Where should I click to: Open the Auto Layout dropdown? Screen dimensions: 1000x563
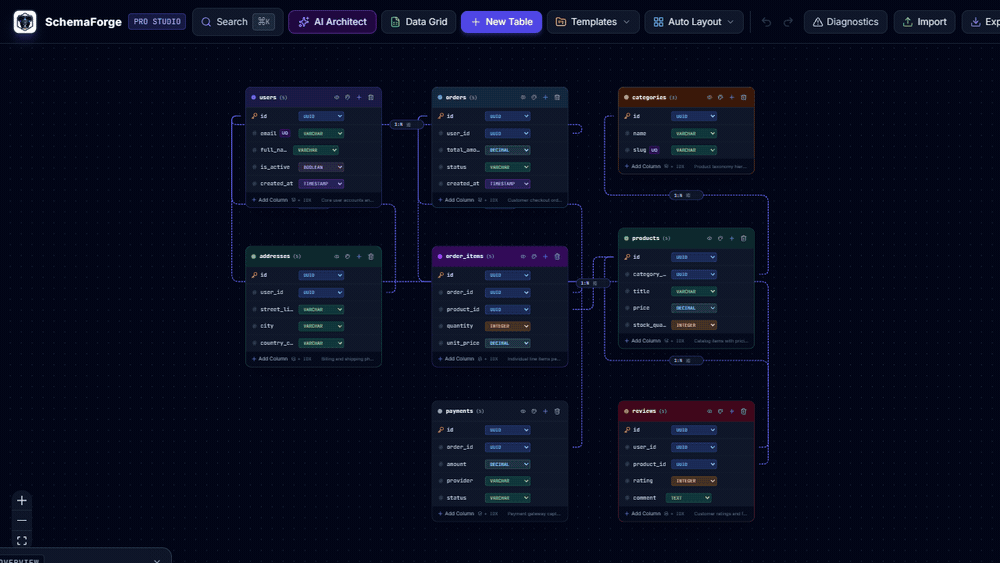click(693, 22)
